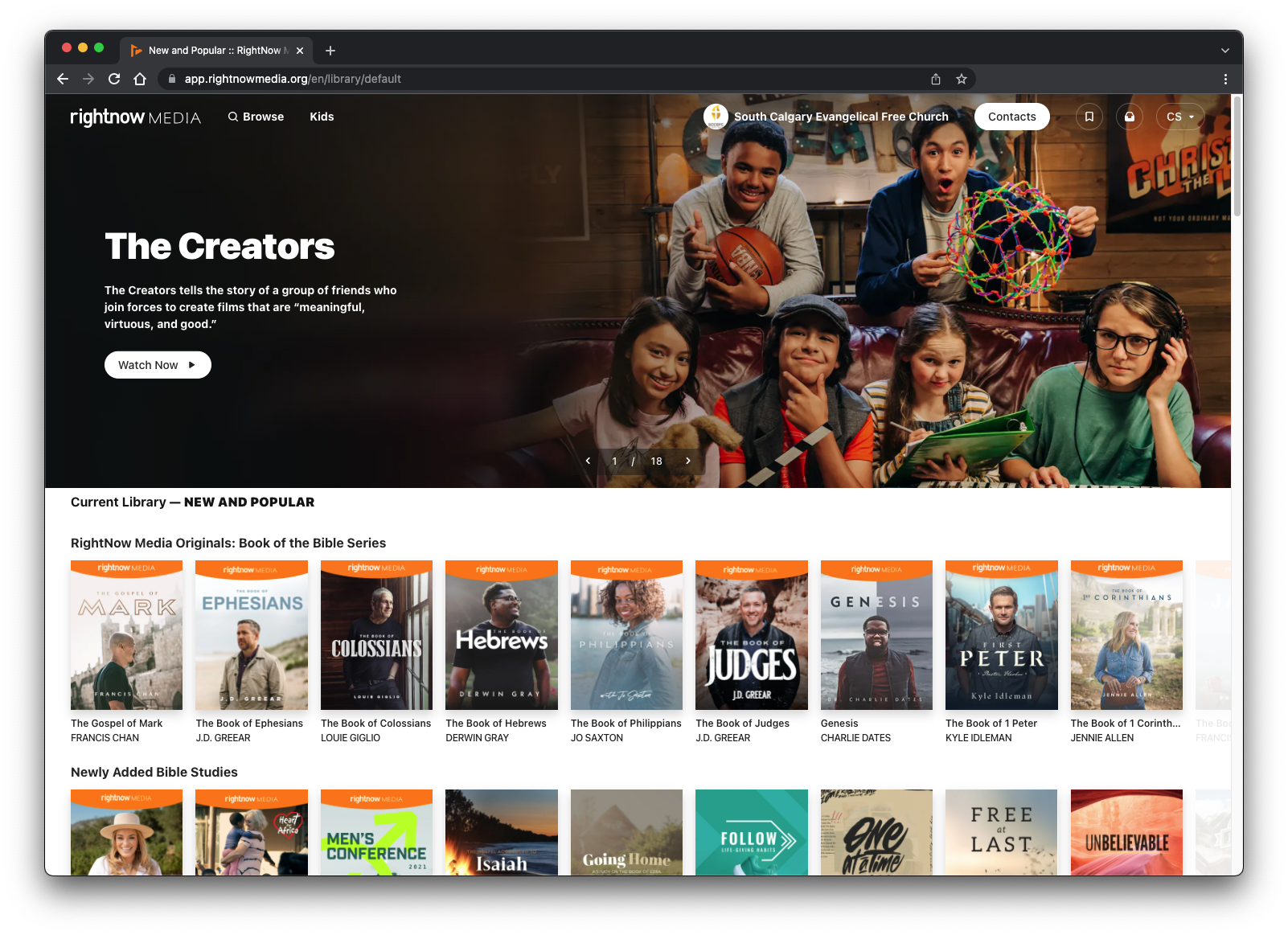
Task: Click Watch Now for The Creators
Action: (x=158, y=365)
